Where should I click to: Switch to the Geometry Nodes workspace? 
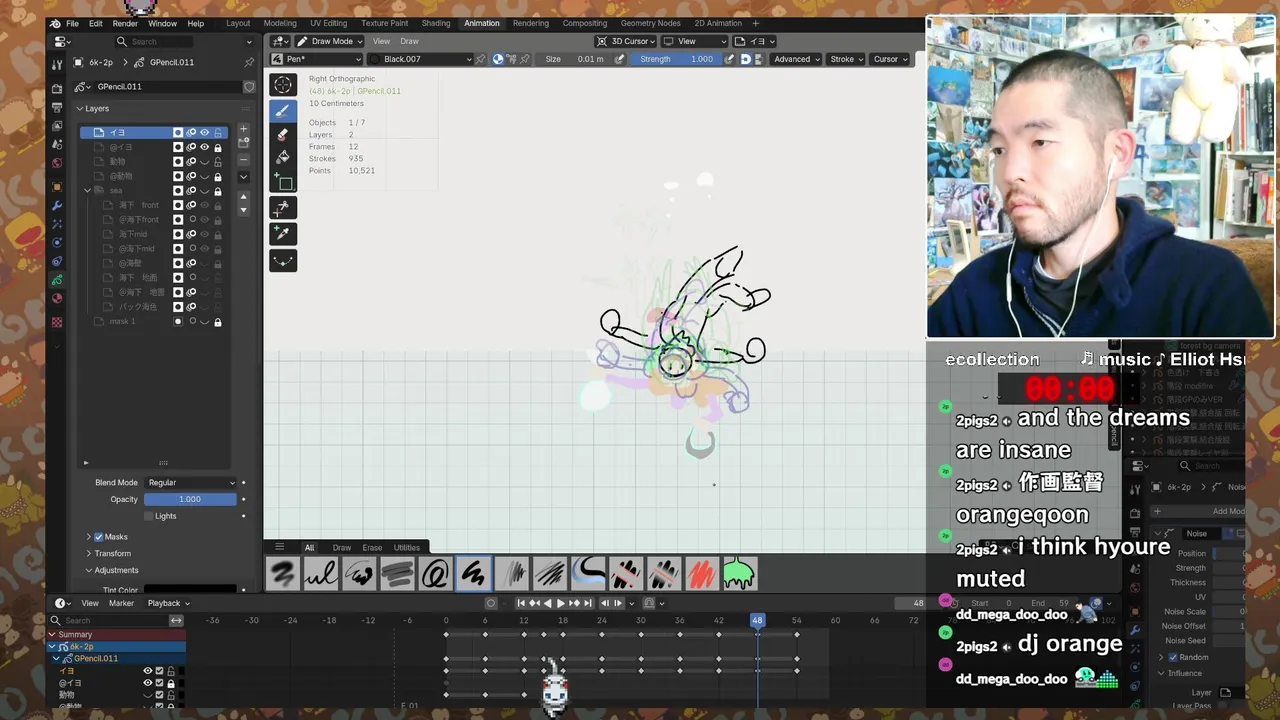(x=650, y=23)
